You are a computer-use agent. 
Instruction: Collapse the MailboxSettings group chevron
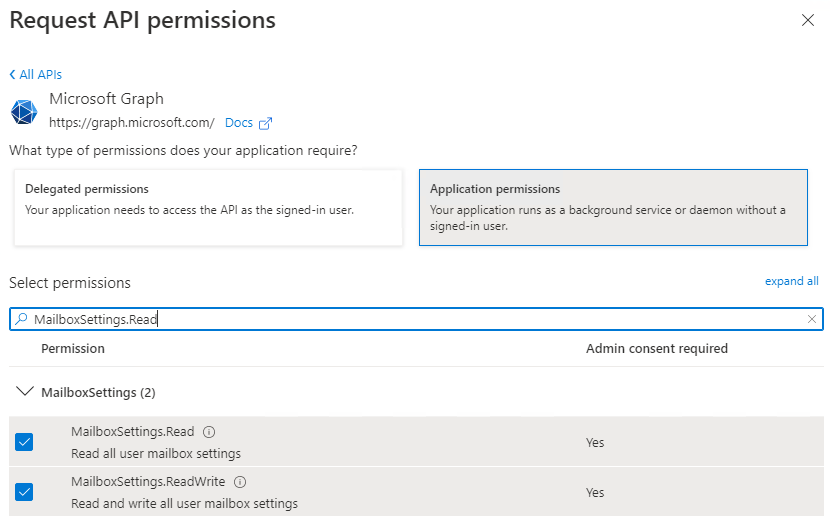tap(25, 392)
